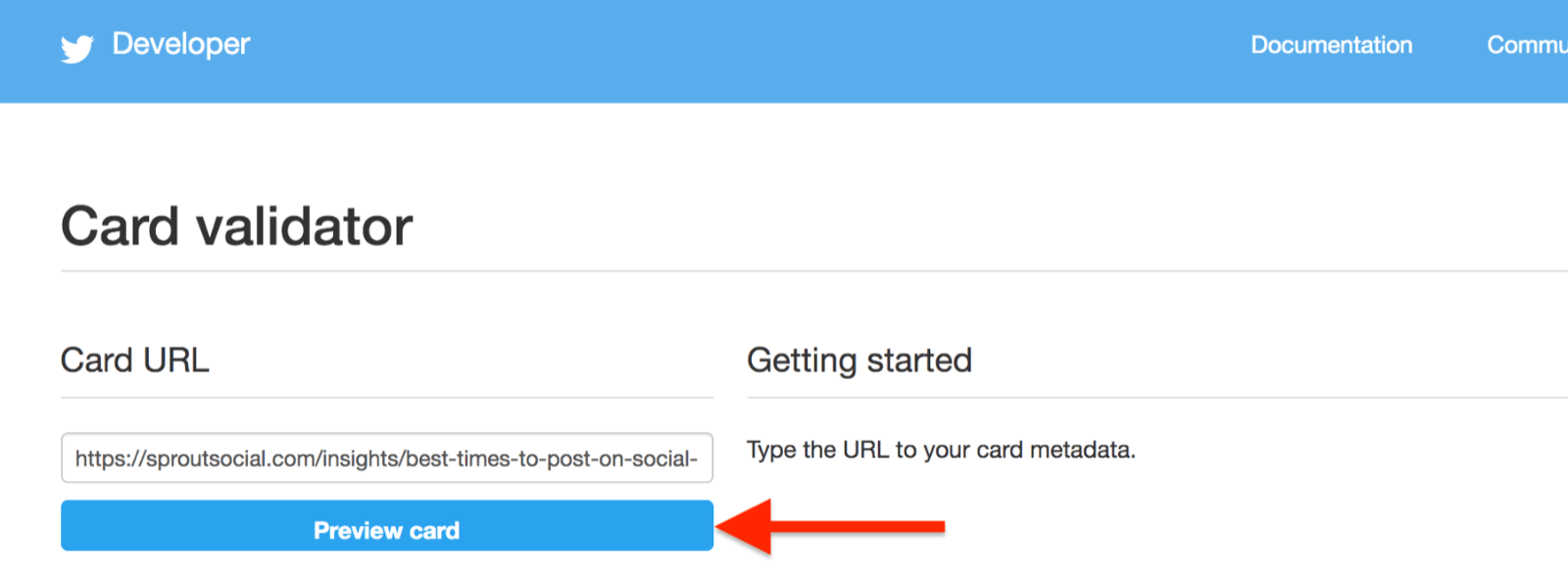Click the Developer label next to the bird logo
The height and width of the screenshot is (584, 1568).
pos(181,44)
